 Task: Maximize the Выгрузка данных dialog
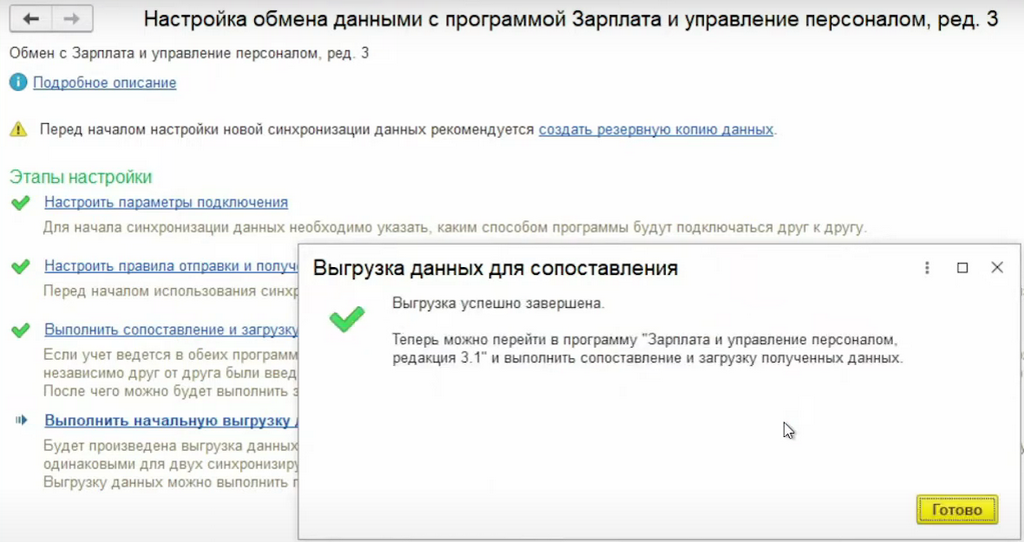pos(962,268)
